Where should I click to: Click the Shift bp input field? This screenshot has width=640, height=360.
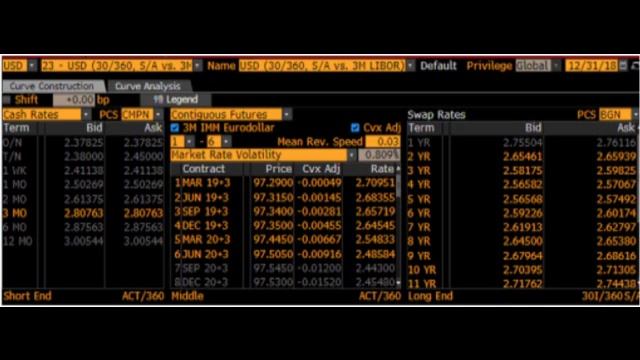74,100
